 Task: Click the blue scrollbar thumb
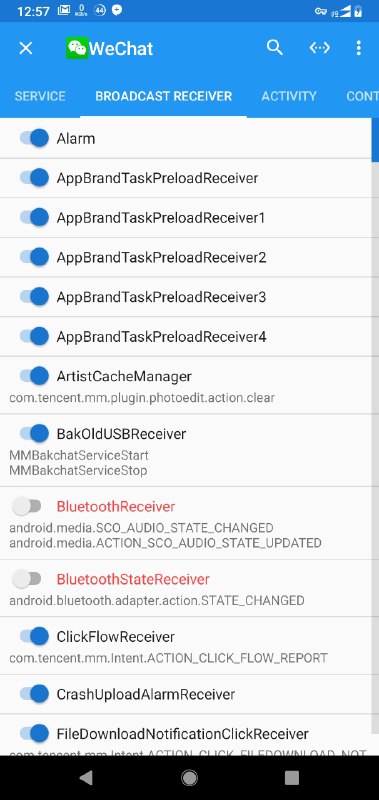[375, 140]
